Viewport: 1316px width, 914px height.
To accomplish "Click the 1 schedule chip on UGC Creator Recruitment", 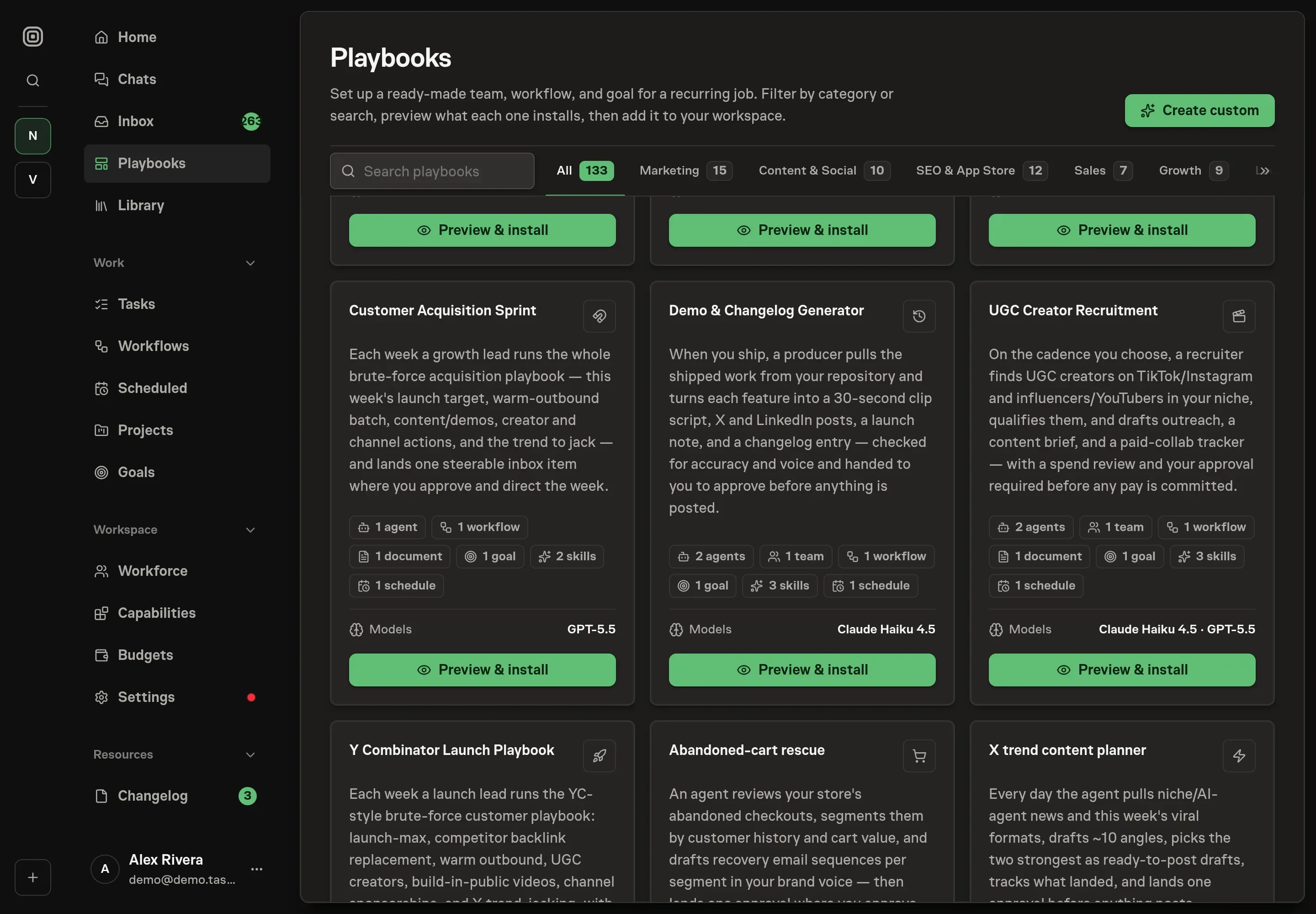I will coord(1036,586).
